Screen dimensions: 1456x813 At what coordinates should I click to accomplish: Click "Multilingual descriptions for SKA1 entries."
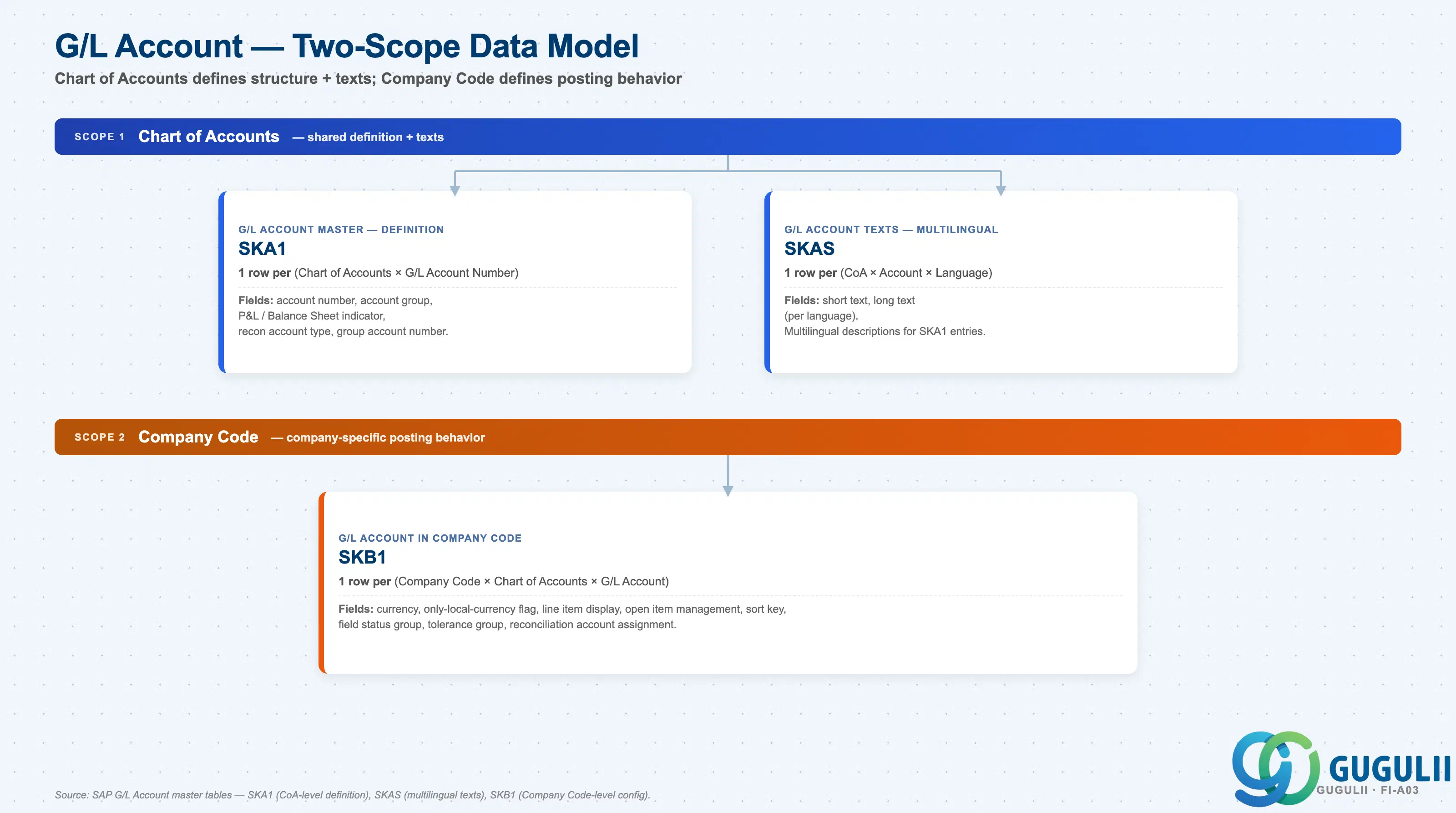(885, 331)
